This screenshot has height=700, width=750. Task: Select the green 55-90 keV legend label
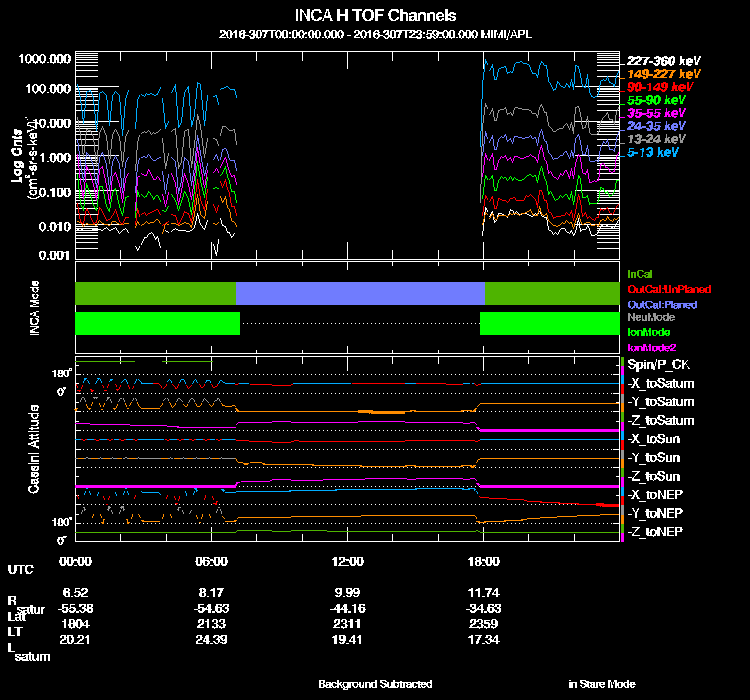tap(658, 100)
